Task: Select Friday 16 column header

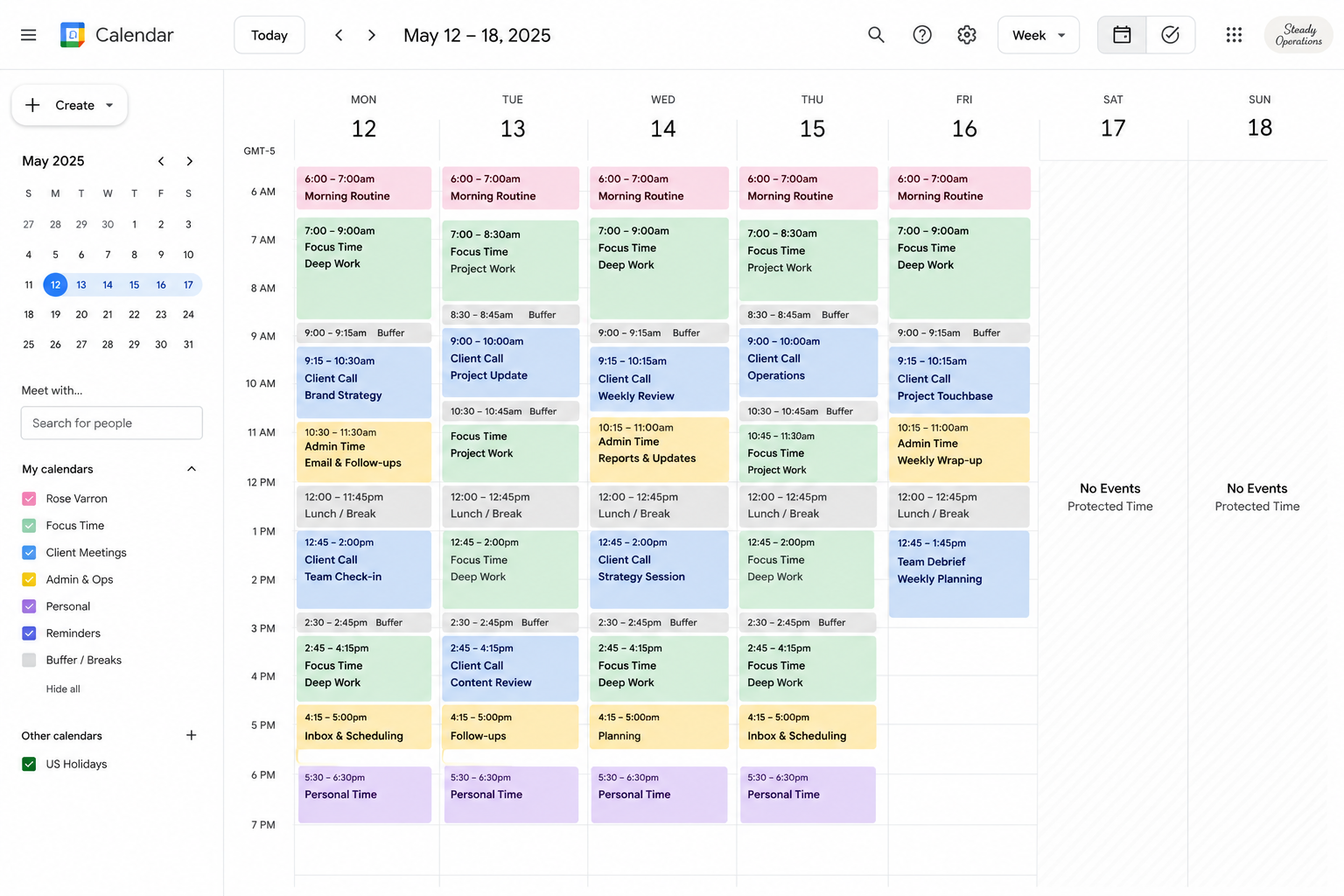Action: point(964,118)
